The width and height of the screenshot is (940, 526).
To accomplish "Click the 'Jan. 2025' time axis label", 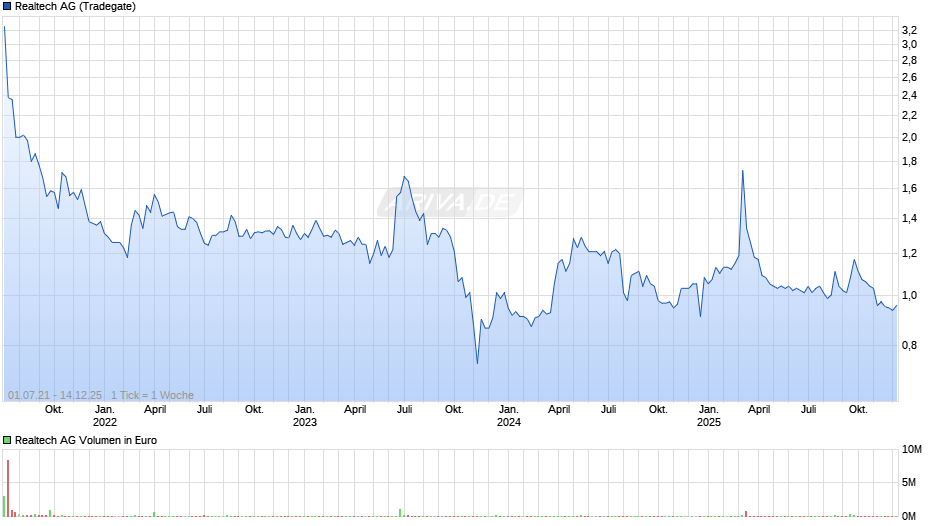I will click(x=709, y=416).
